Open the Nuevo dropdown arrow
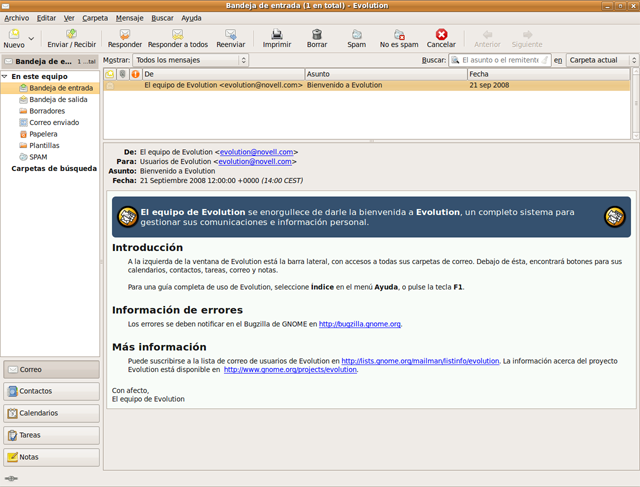 (31, 40)
